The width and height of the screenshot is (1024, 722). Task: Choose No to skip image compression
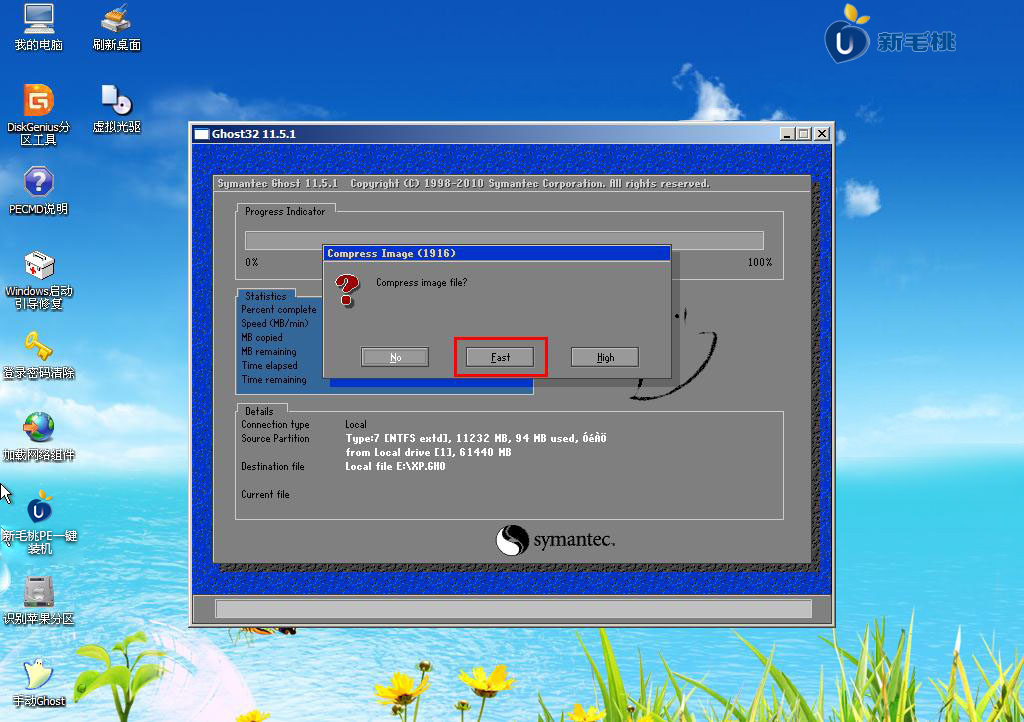pos(395,357)
